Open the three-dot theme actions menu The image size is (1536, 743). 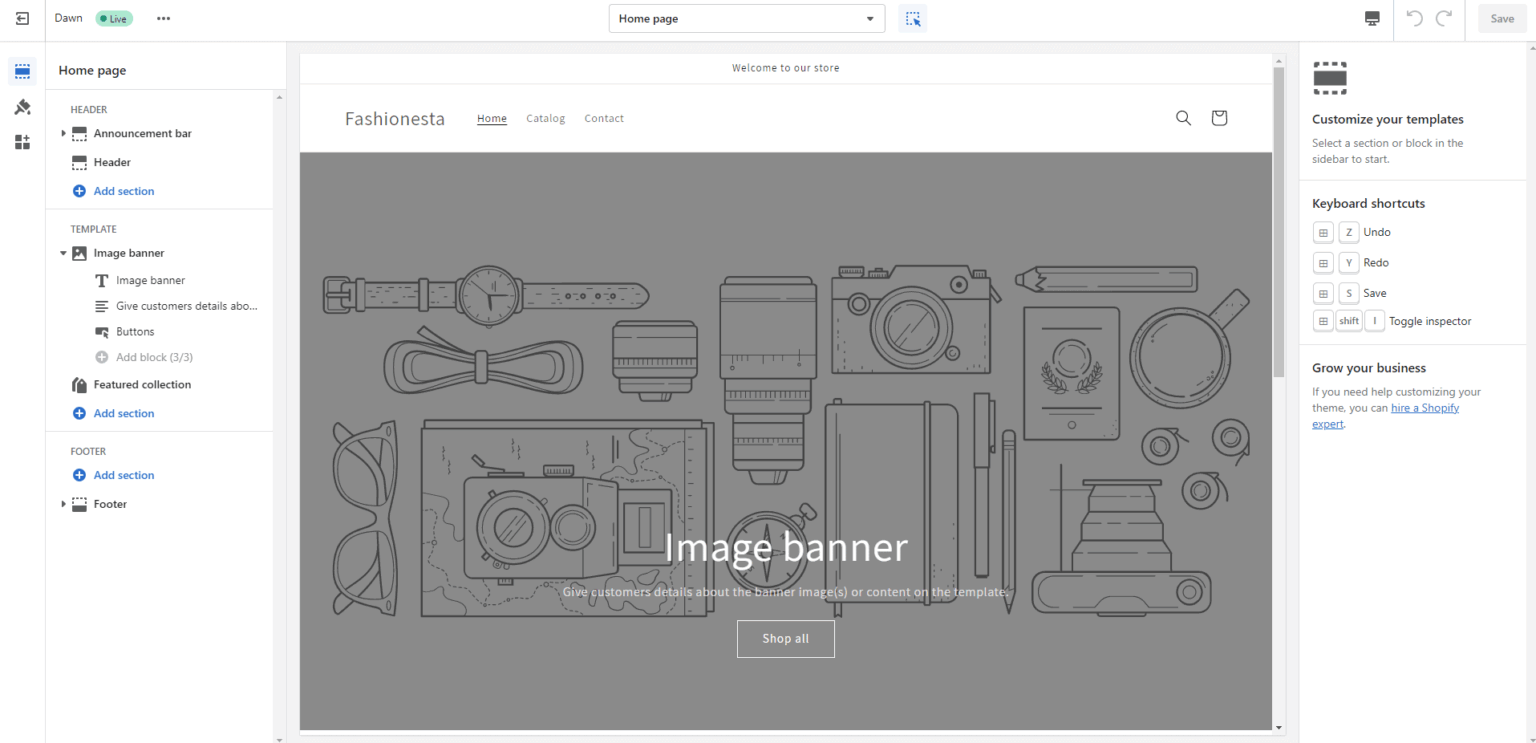pos(164,19)
